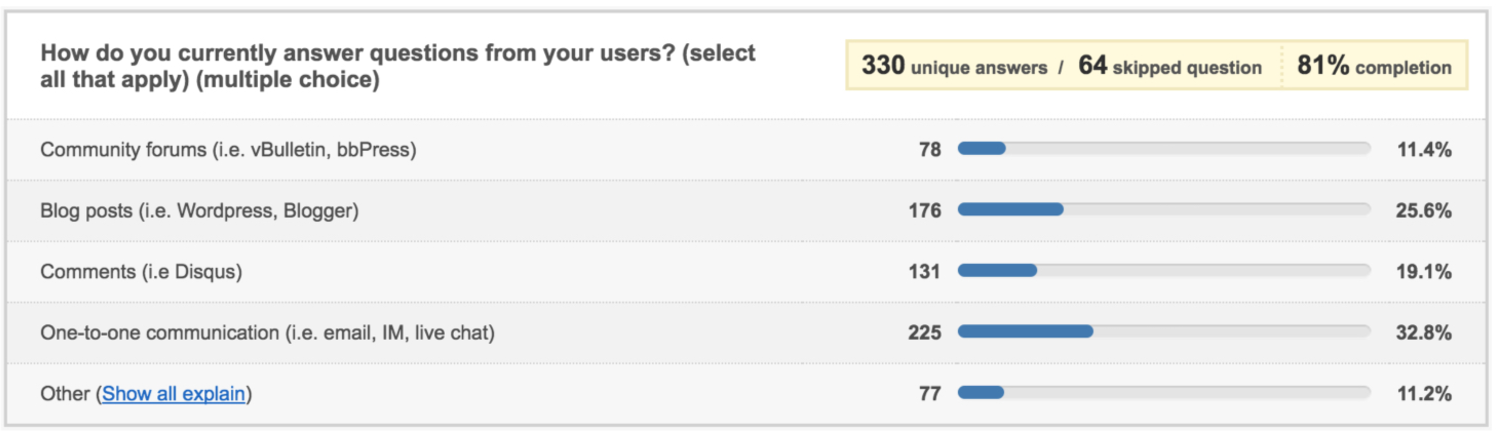This screenshot has height=438, width=1496.
Task: Open the Show all explain link
Action: 174,394
